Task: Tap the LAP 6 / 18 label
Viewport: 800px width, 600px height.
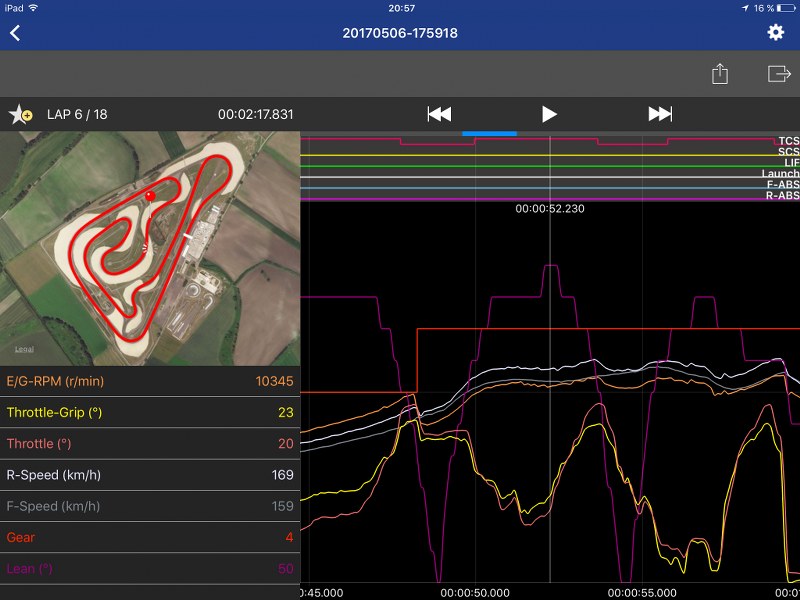Action: 77,114
